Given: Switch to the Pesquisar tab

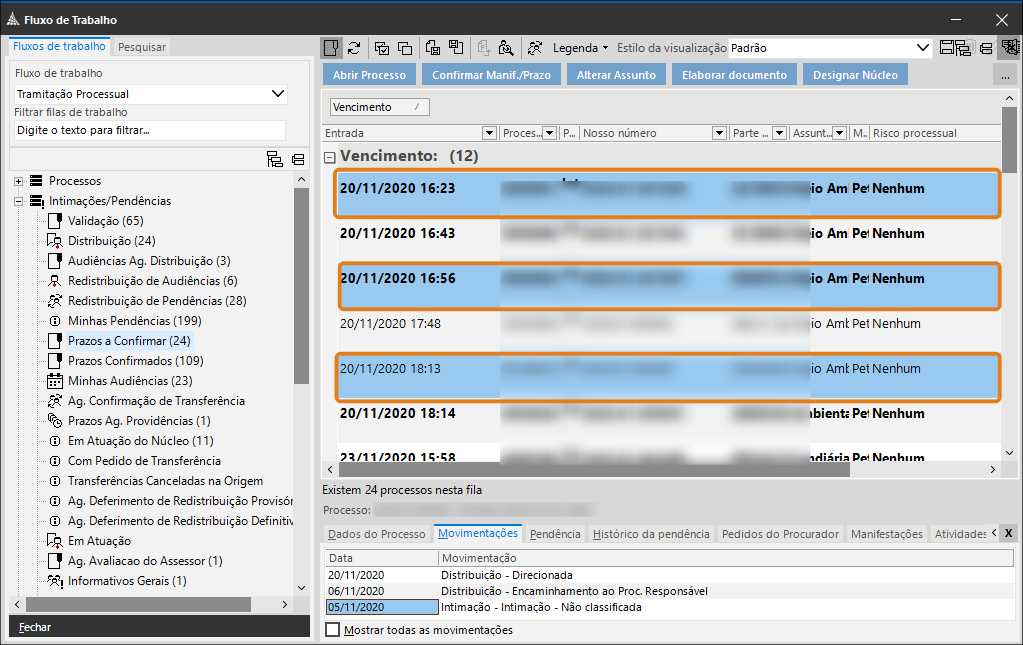Looking at the screenshot, I should [142, 47].
